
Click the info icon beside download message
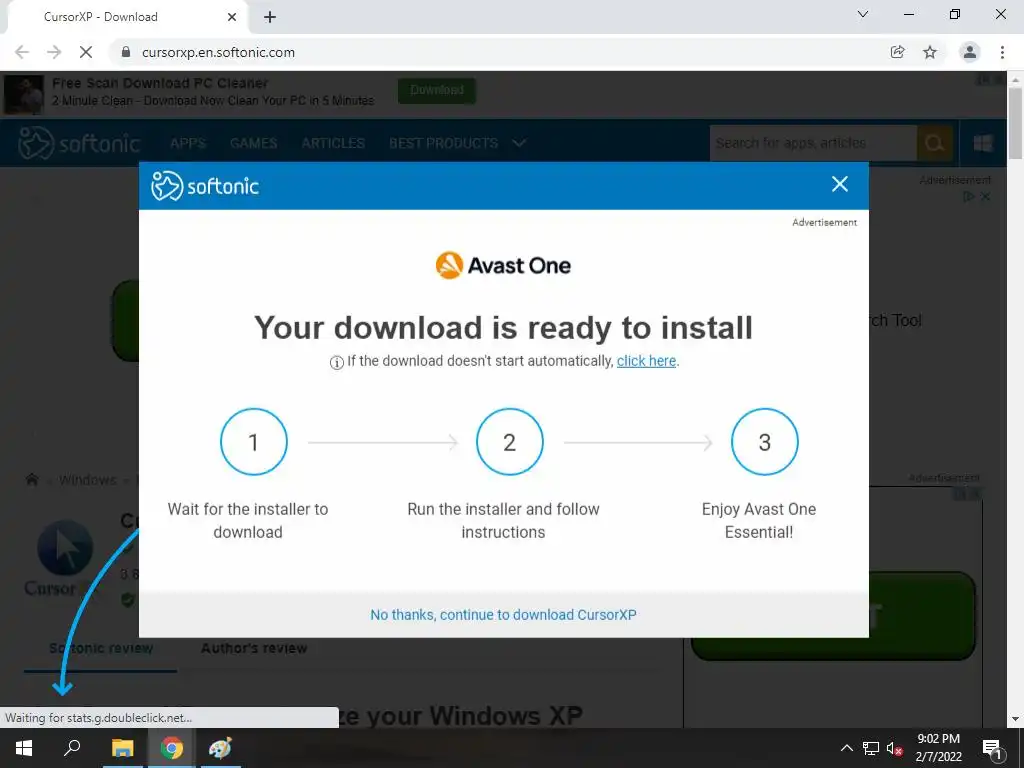(336, 362)
